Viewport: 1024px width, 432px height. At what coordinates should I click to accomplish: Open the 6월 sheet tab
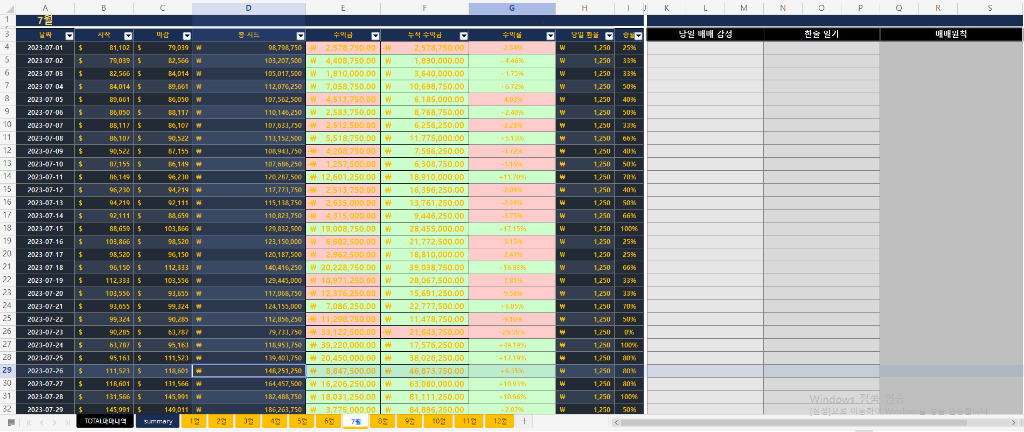point(329,422)
